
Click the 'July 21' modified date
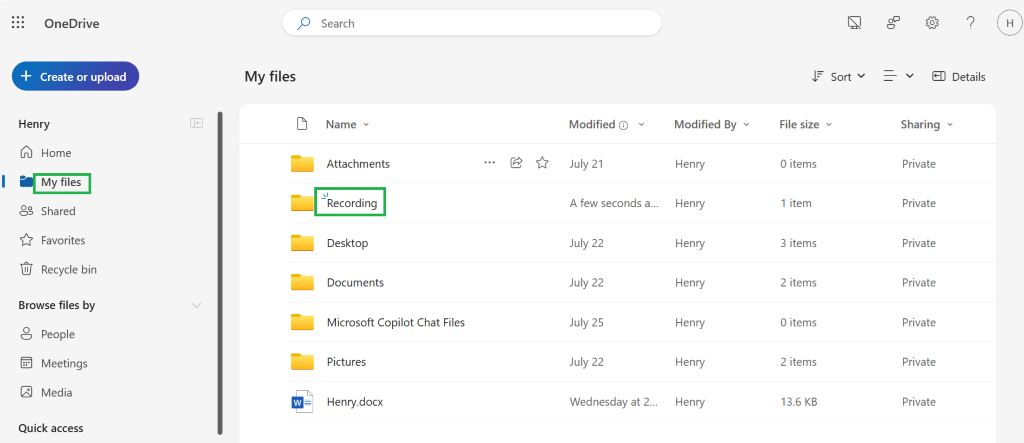pos(586,163)
